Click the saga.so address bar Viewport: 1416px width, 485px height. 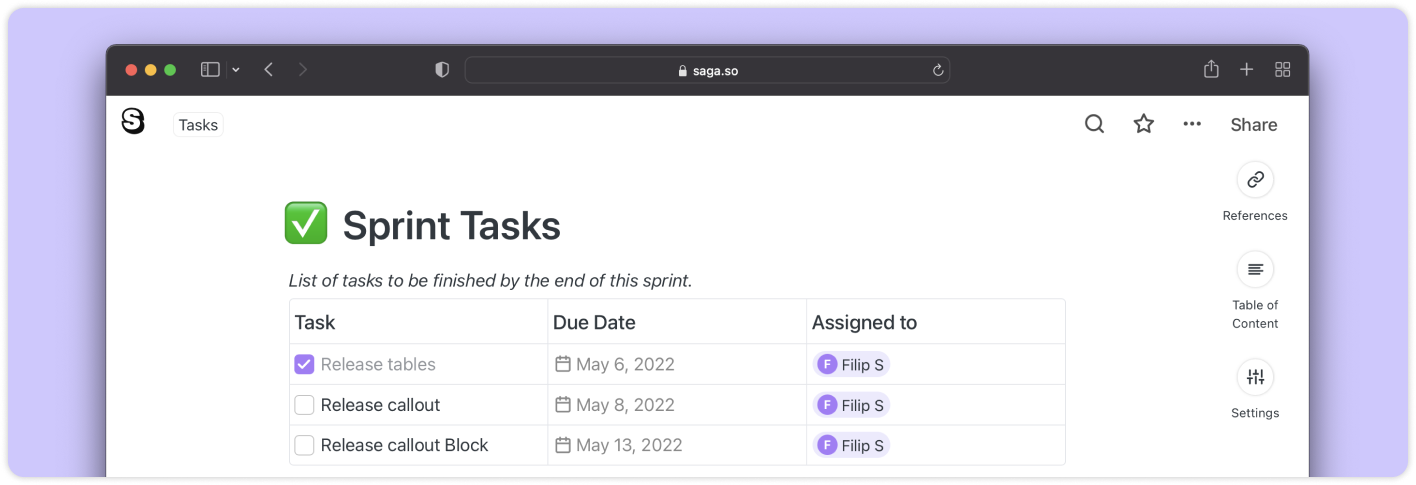pyautogui.click(x=707, y=70)
